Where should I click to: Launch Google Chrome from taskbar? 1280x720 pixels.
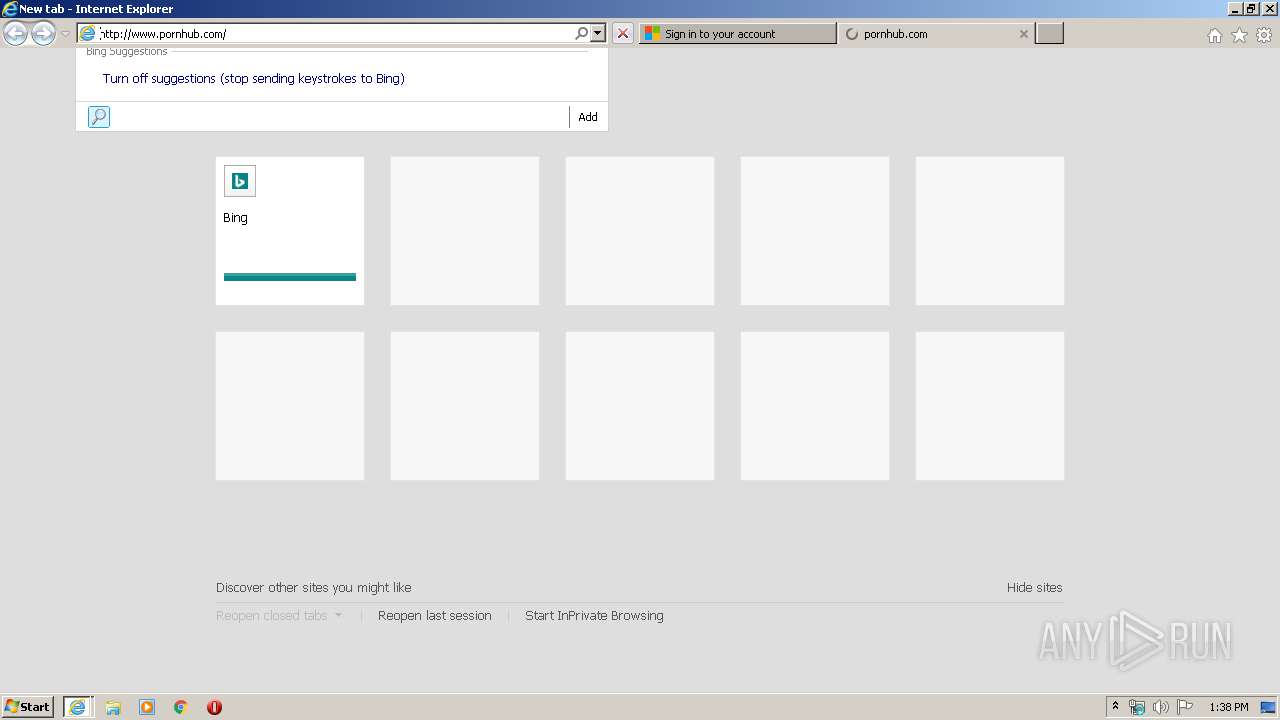[181, 707]
